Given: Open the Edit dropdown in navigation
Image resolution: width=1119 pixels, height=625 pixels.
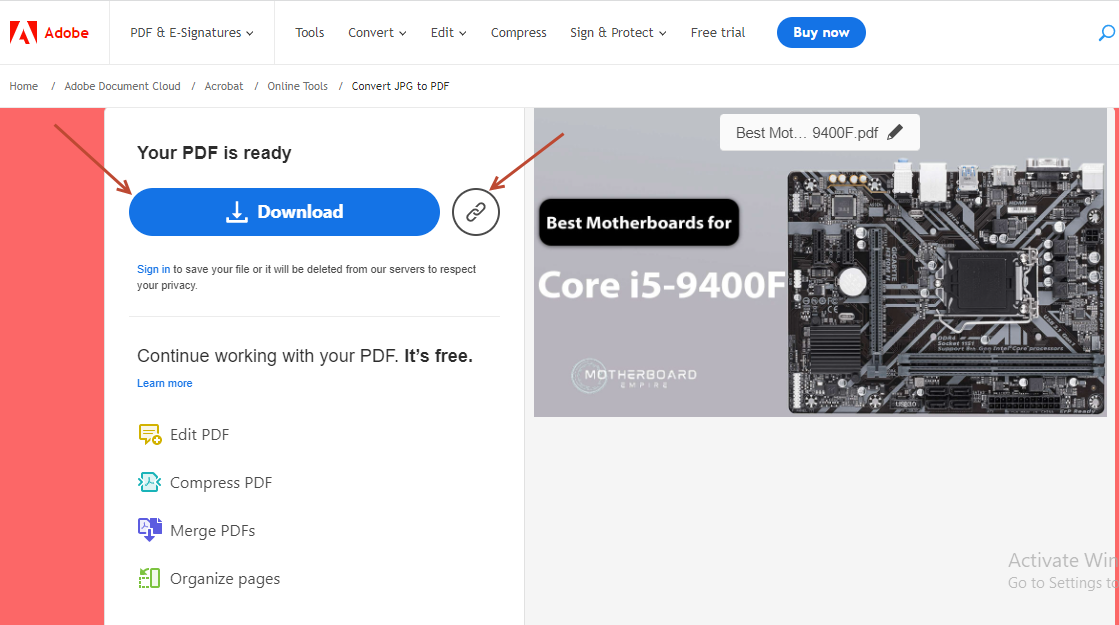Looking at the screenshot, I should click(x=448, y=33).
